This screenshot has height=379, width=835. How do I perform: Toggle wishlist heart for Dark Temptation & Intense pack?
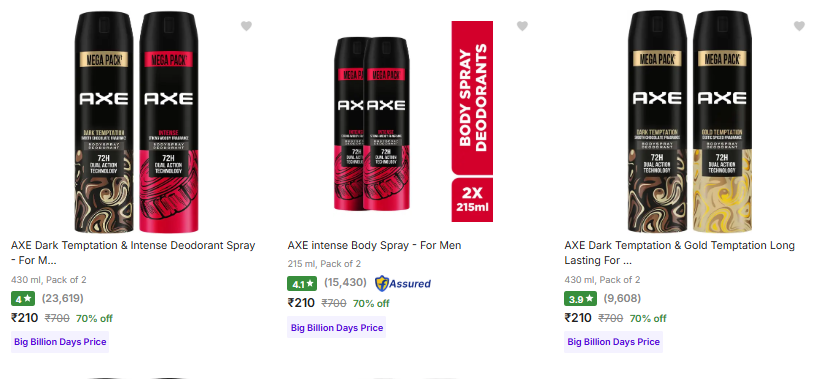(x=246, y=26)
